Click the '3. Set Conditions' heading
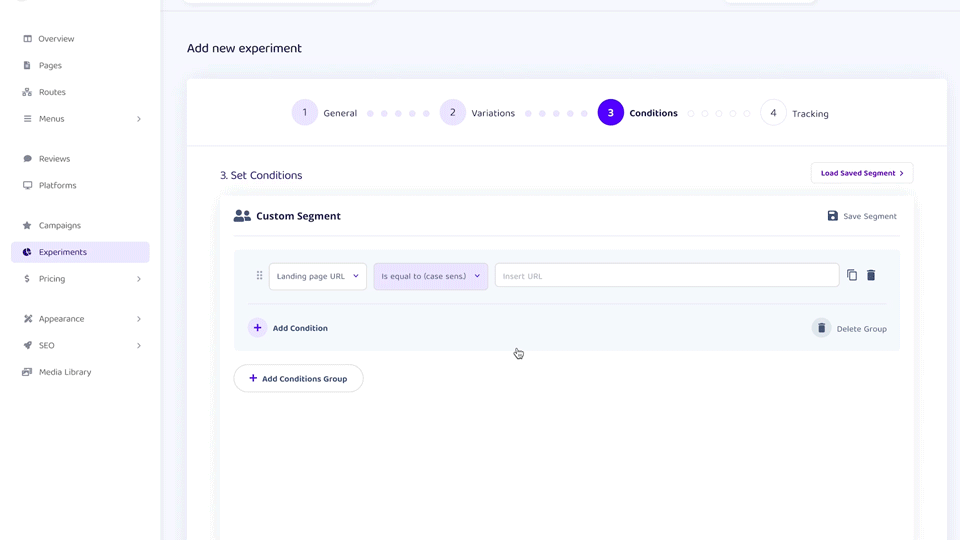 pyautogui.click(x=261, y=175)
